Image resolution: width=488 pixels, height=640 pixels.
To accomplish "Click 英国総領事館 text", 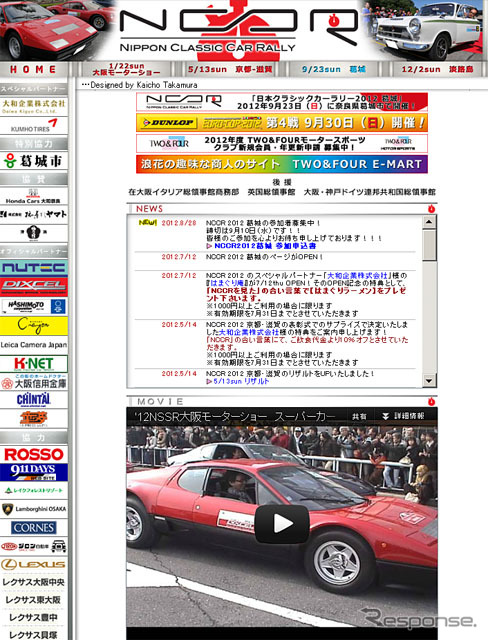I will pyautogui.click(x=271, y=192).
